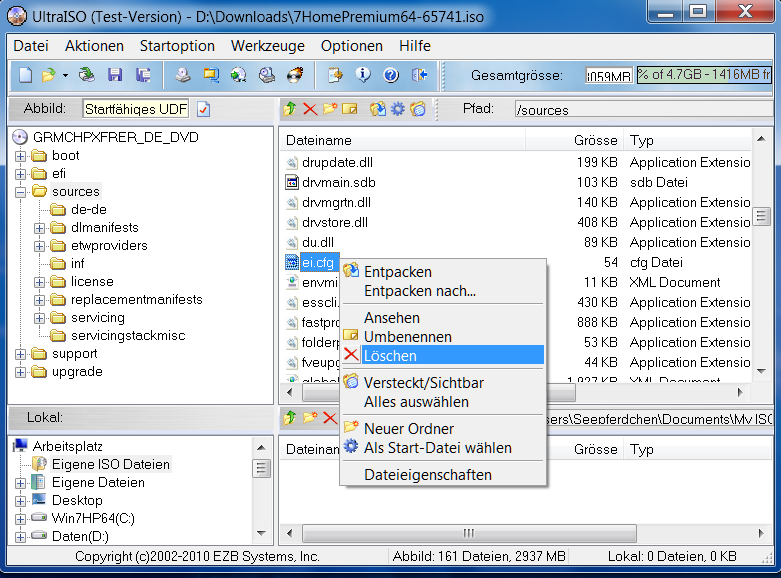Open the Hilfe menu

[x=414, y=46]
